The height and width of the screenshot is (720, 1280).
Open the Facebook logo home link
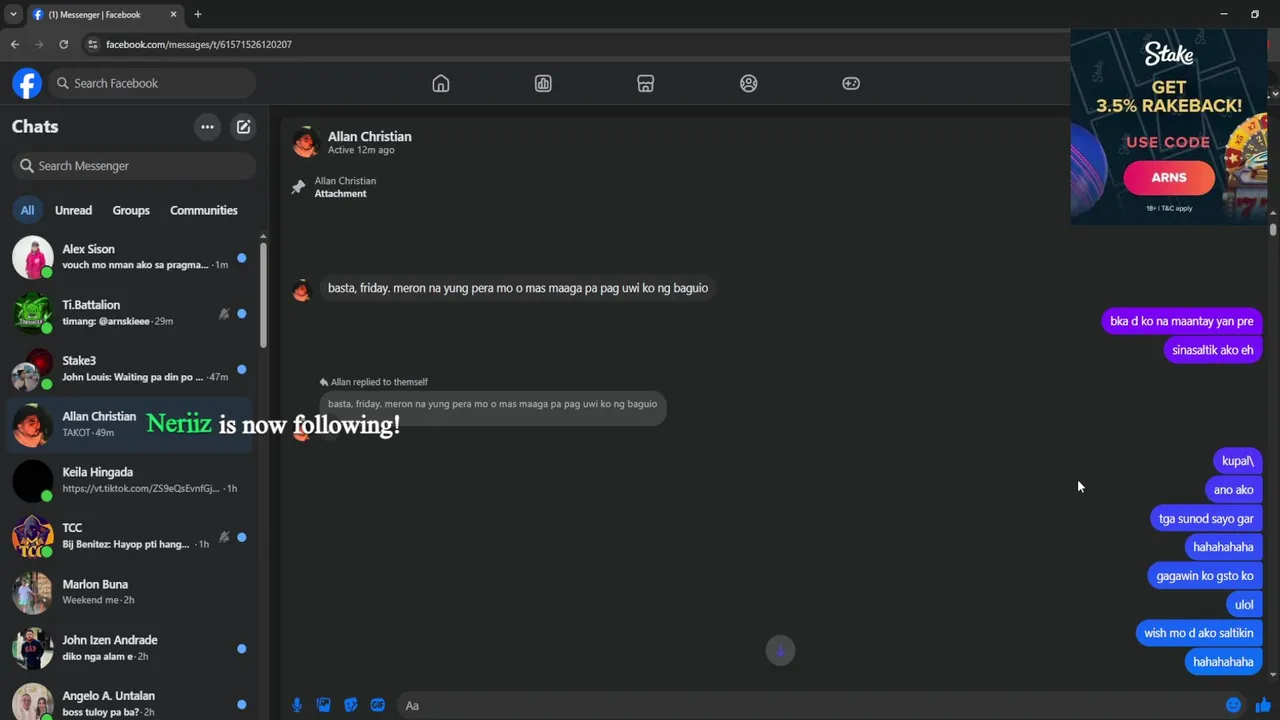click(27, 83)
